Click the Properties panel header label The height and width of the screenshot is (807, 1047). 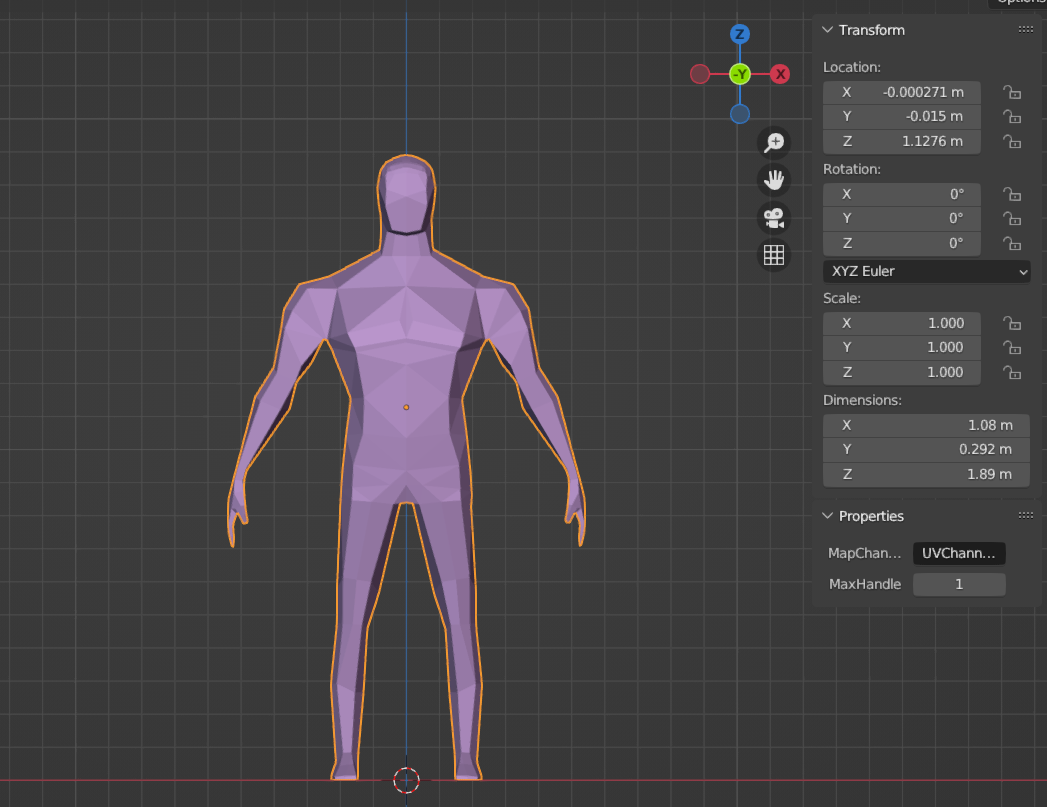(x=871, y=516)
